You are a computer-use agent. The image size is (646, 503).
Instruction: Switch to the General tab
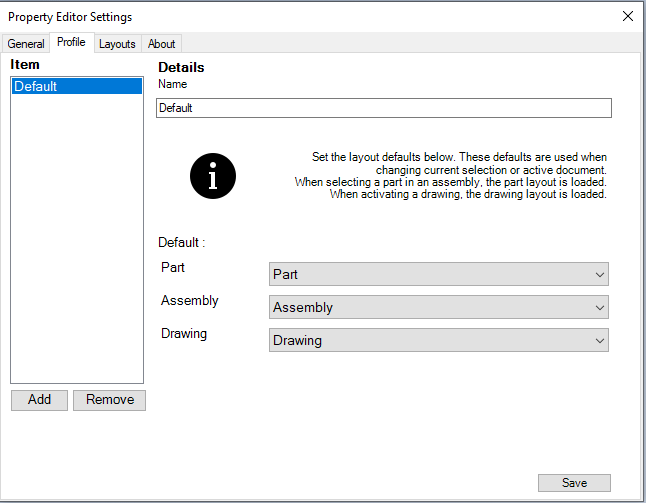click(26, 44)
